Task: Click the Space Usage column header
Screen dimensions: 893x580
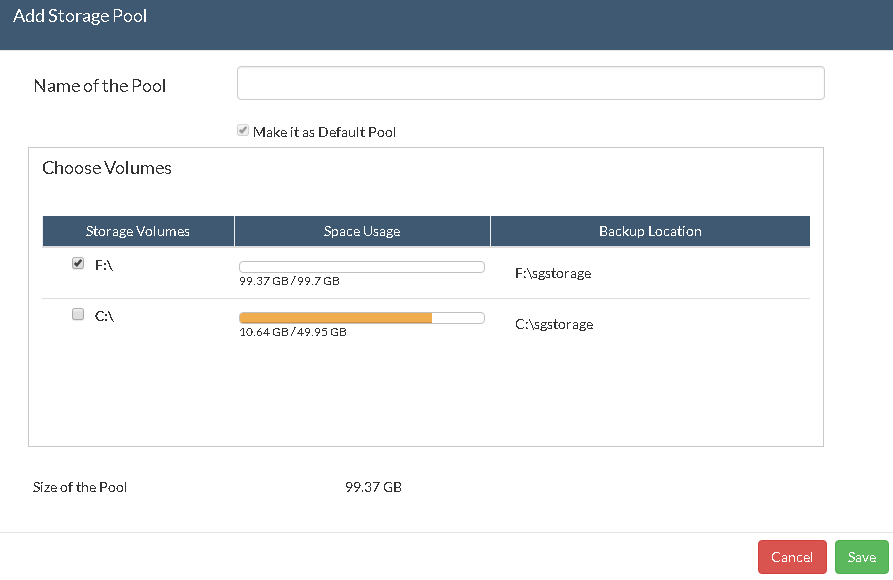Action: tap(362, 231)
